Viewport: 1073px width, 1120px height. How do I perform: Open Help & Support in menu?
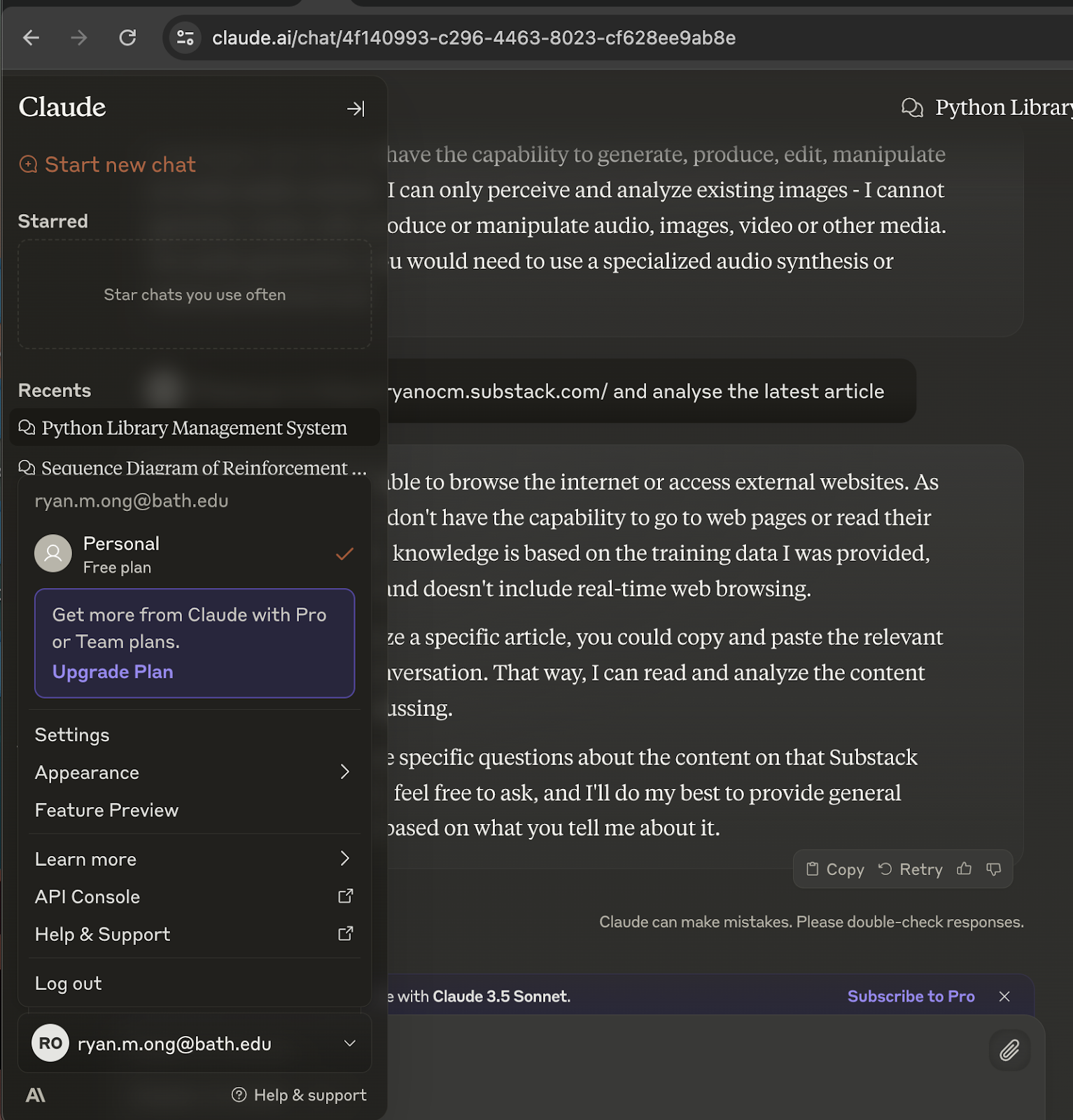click(195, 934)
